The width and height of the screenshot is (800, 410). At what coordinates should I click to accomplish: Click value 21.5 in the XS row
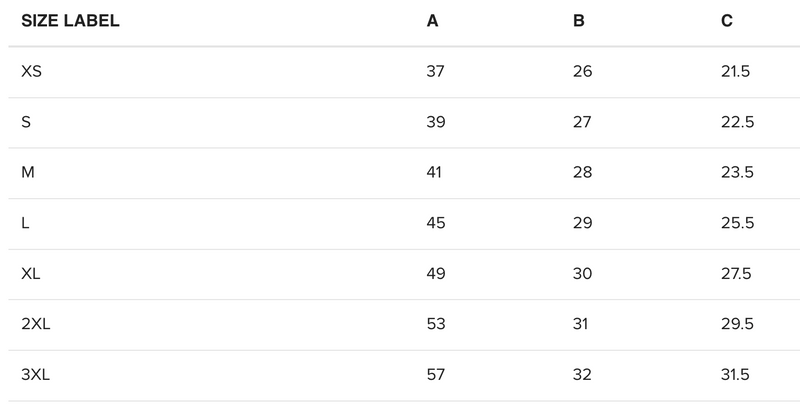click(x=737, y=72)
